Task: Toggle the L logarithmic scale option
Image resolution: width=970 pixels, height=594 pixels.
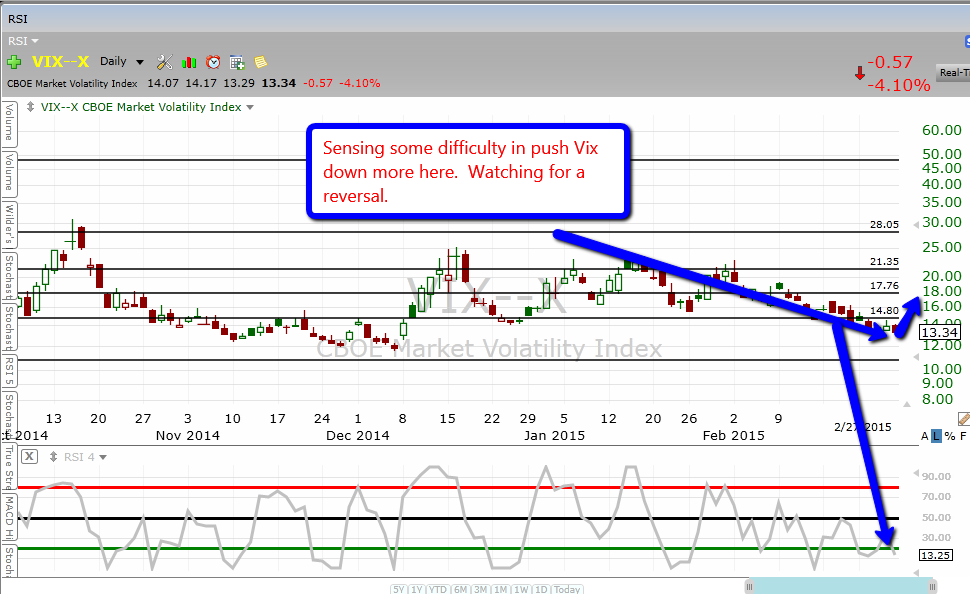Action: [936, 436]
